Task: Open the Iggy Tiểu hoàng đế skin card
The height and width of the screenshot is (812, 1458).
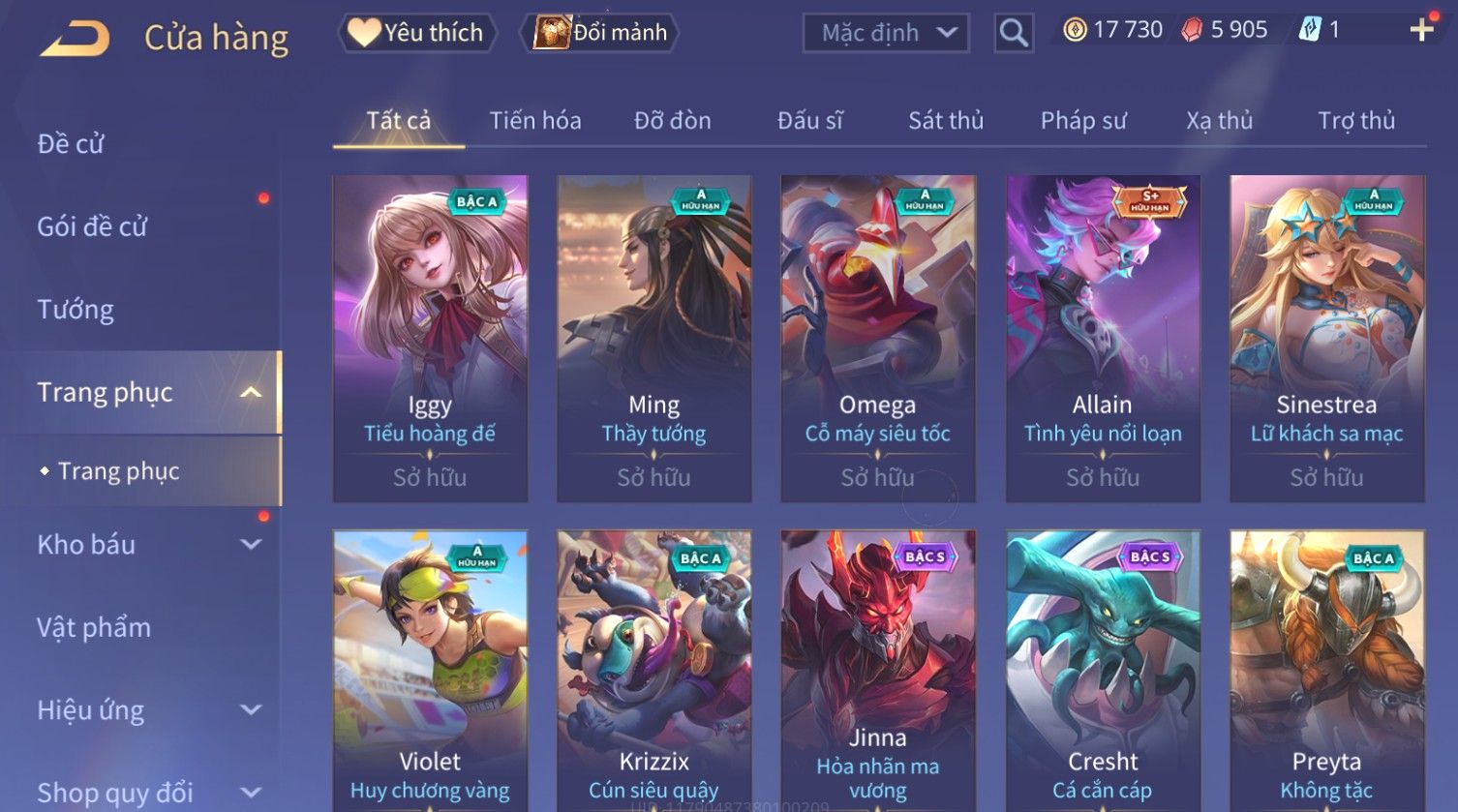Action: pyautogui.click(x=430, y=339)
